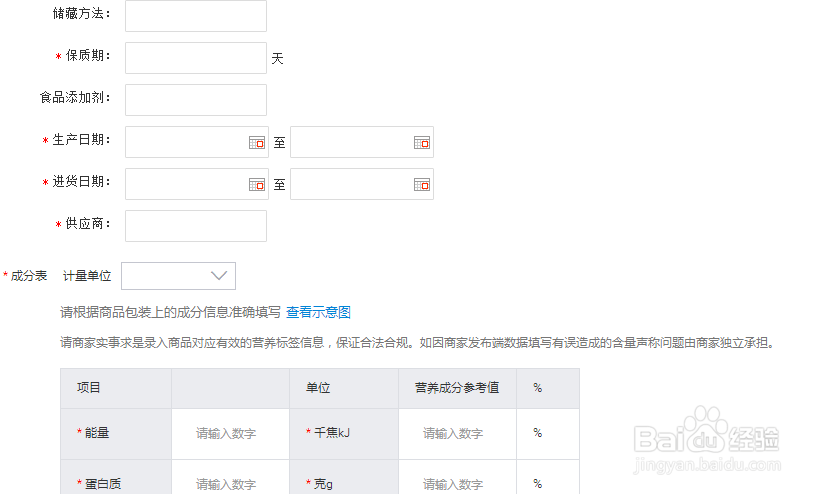Click the 储藏方法 input field
The height and width of the screenshot is (494, 826).
196,16
